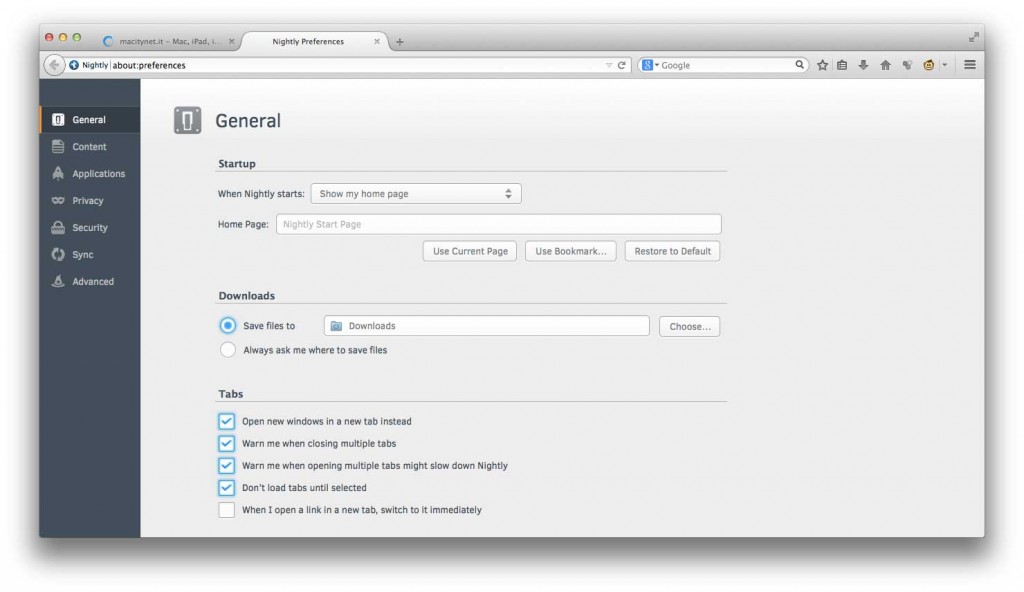This screenshot has width=1024, height=592.
Task: Click the Google search input field
Action: (726, 65)
